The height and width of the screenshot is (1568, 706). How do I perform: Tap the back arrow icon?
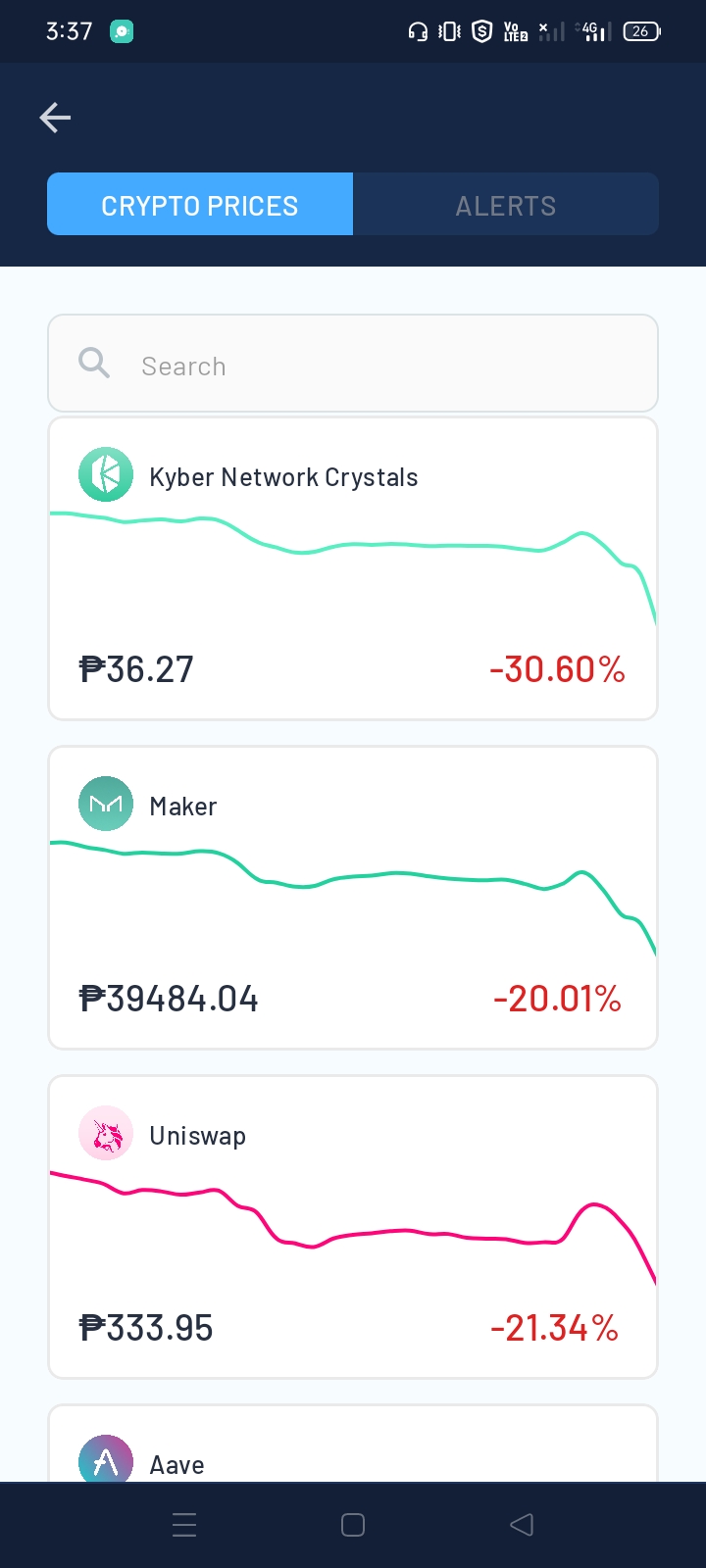point(55,118)
